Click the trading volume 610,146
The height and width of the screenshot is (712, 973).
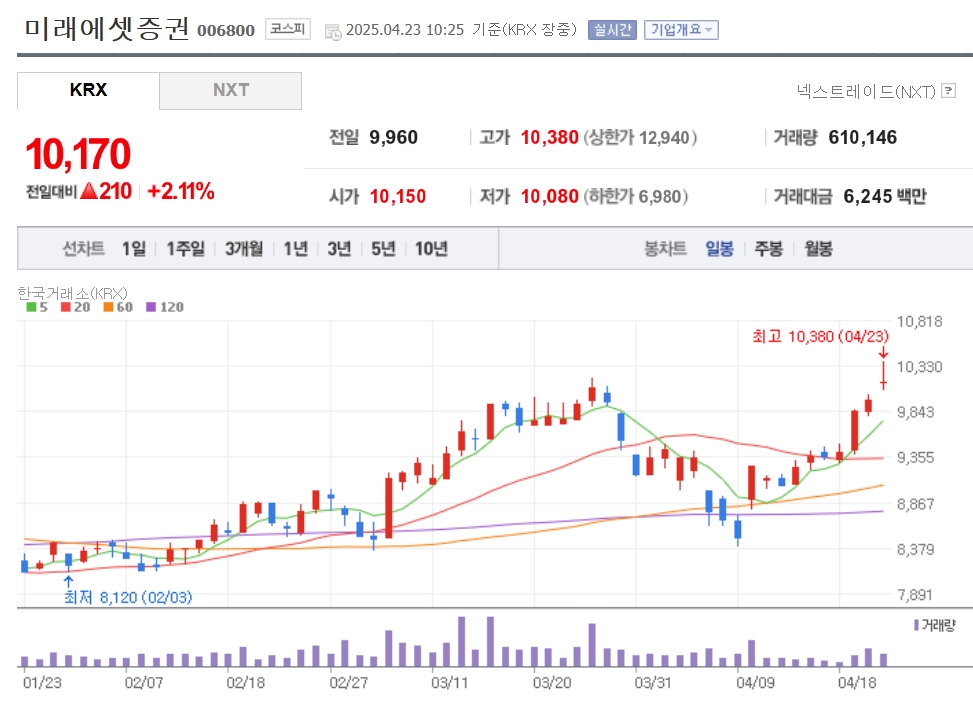tap(863, 137)
